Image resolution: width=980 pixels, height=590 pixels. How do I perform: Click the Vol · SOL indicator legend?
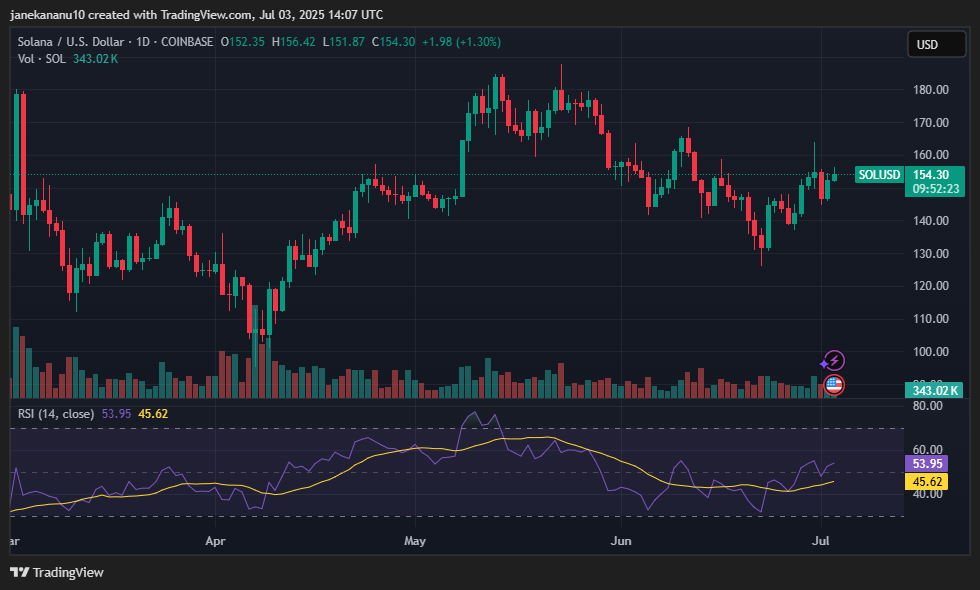pyautogui.click(x=41, y=59)
